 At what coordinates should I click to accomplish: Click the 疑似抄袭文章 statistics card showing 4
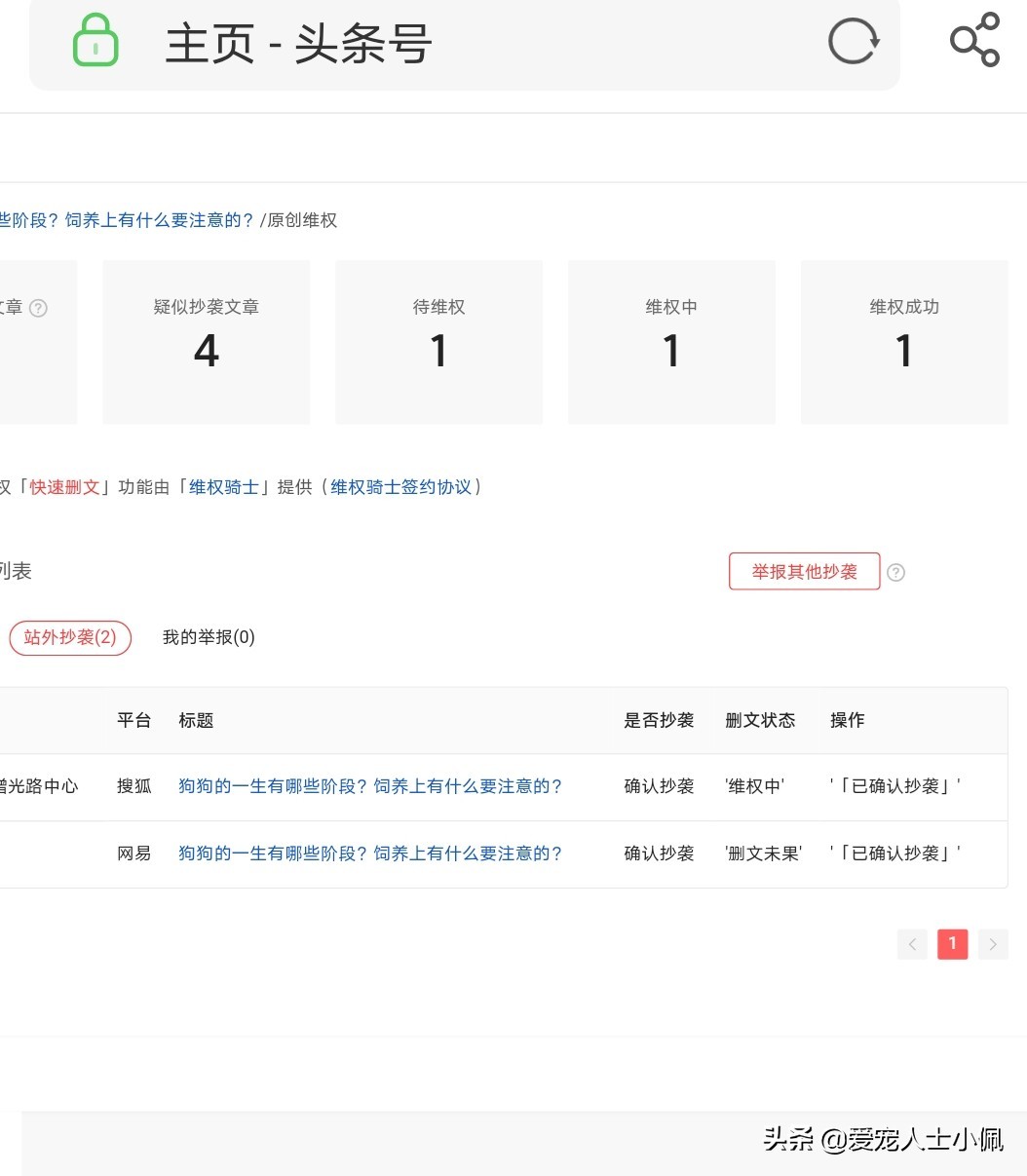pos(206,341)
